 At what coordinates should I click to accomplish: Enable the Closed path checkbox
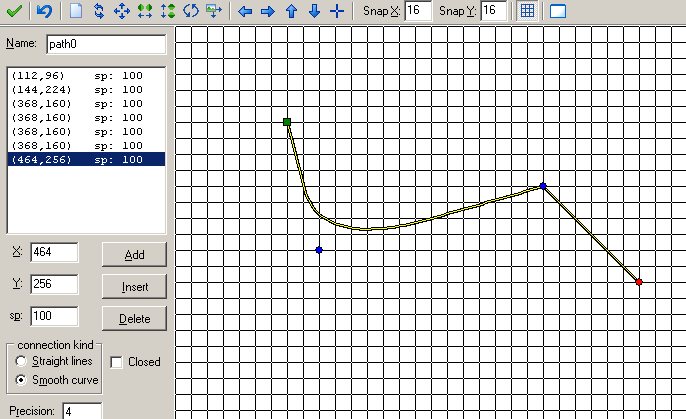(x=117, y=362)
